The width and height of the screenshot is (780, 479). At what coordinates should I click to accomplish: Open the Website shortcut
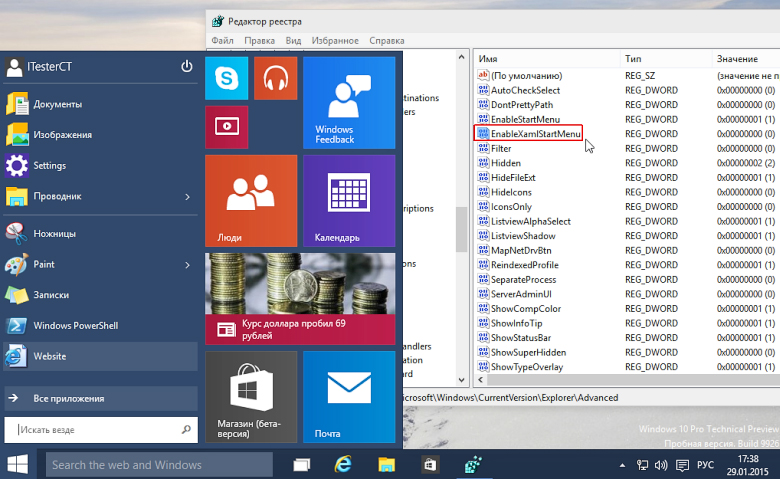click(100, 356)
